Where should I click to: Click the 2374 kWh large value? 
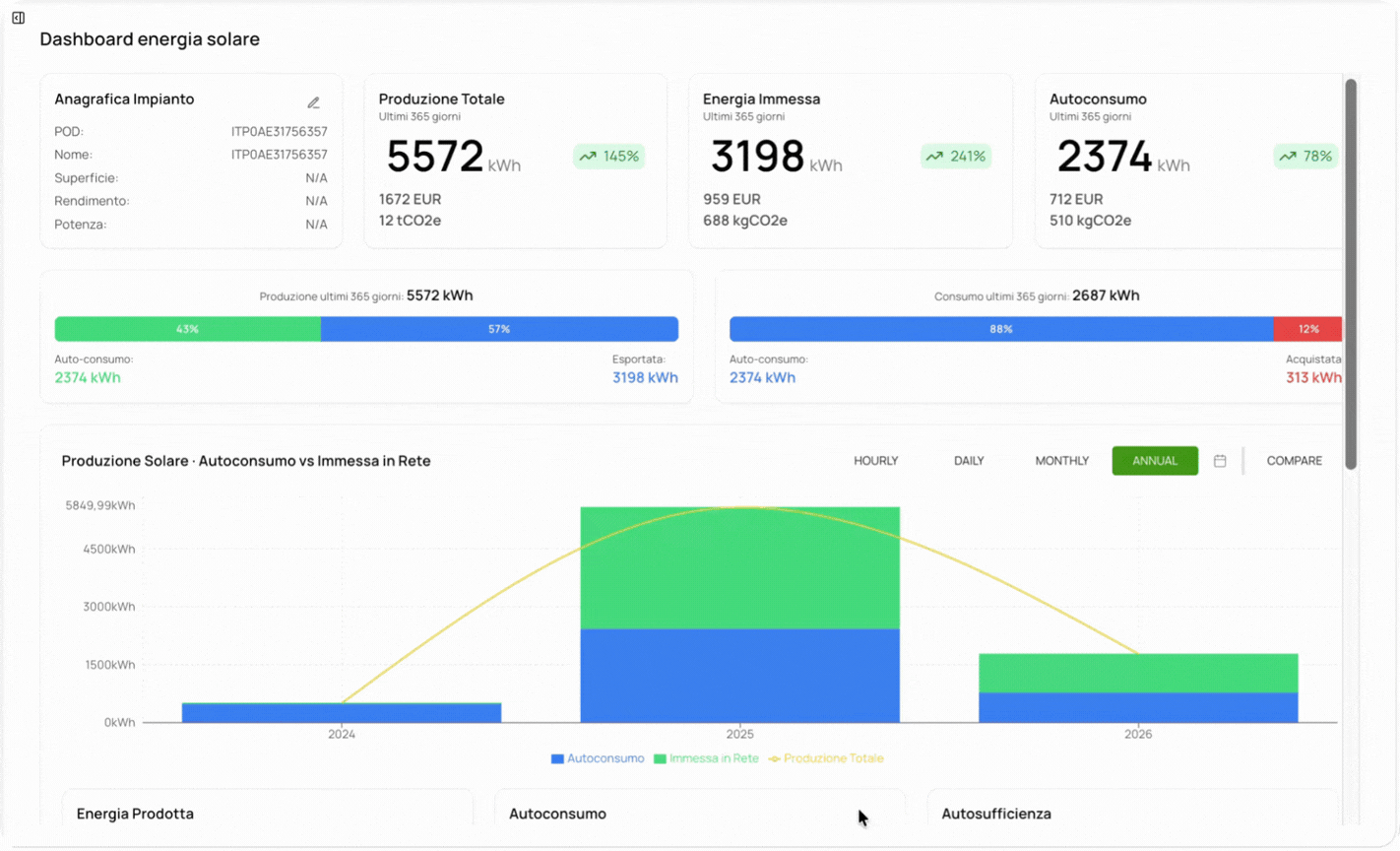tap(1122, 157)
